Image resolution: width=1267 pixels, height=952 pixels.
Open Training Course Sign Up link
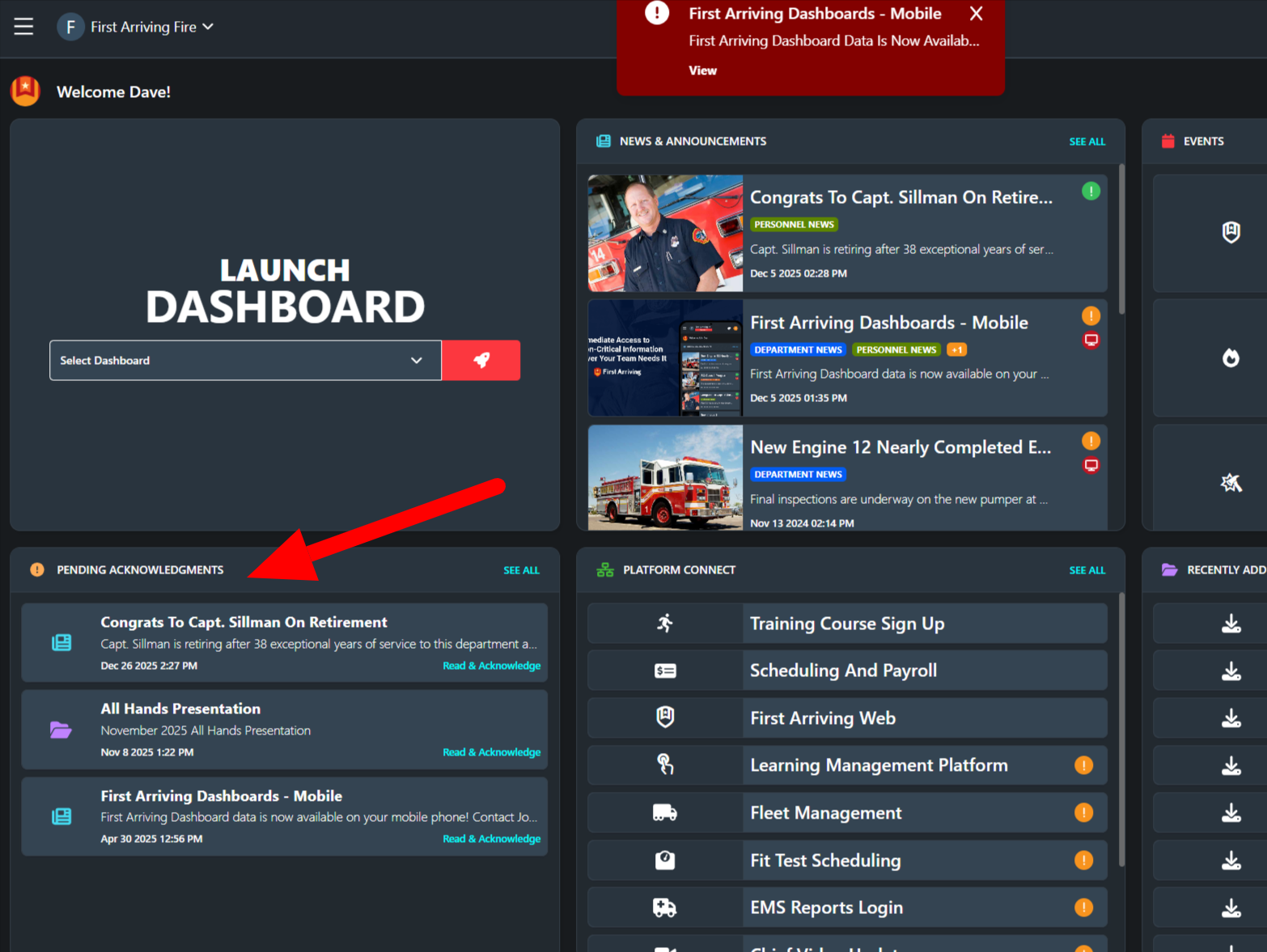tap(847, 623)
